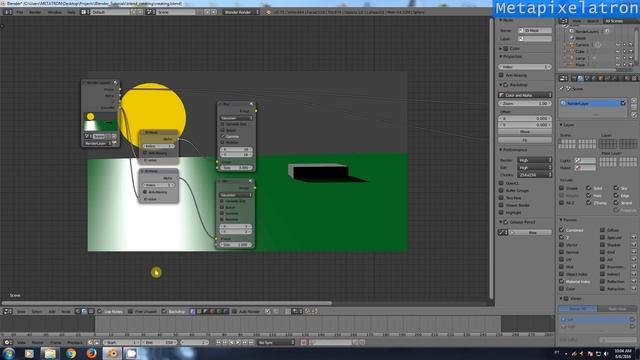Select the Multi-View button
The width and height of the screenshot is (640, 360).
pyautogui.click(x=617, y=309)
